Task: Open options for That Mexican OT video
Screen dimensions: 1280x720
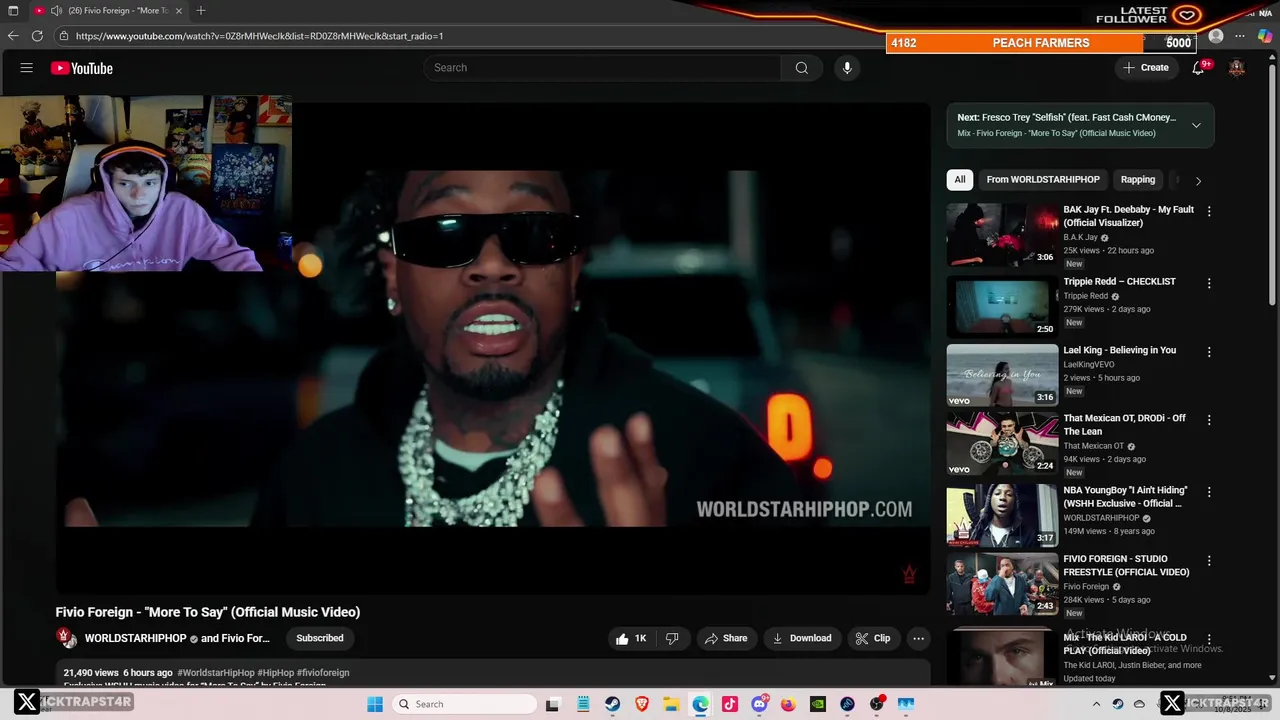Action: (1209, 420)
